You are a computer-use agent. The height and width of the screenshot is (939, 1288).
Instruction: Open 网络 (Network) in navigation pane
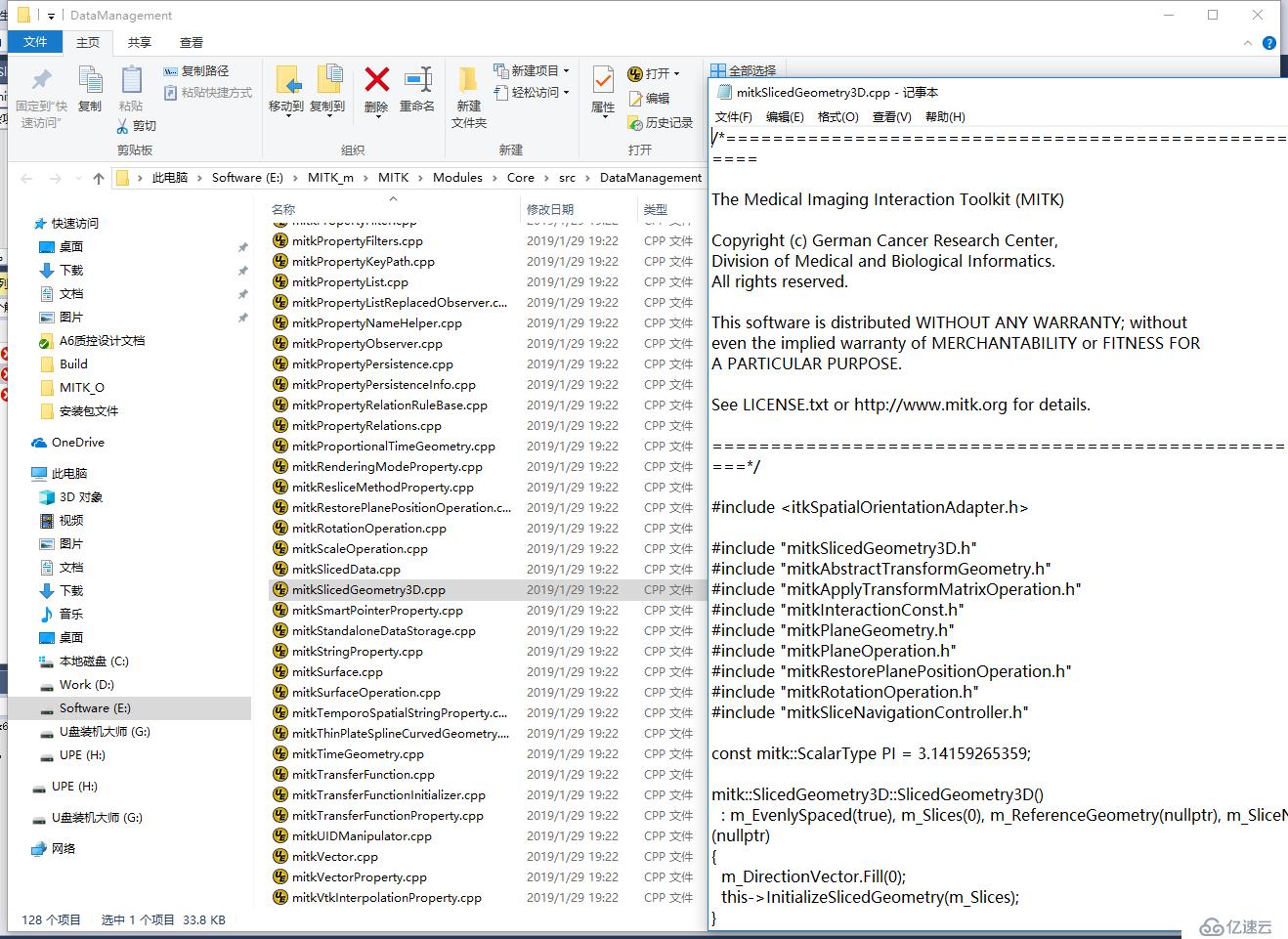tap(53, 849)
